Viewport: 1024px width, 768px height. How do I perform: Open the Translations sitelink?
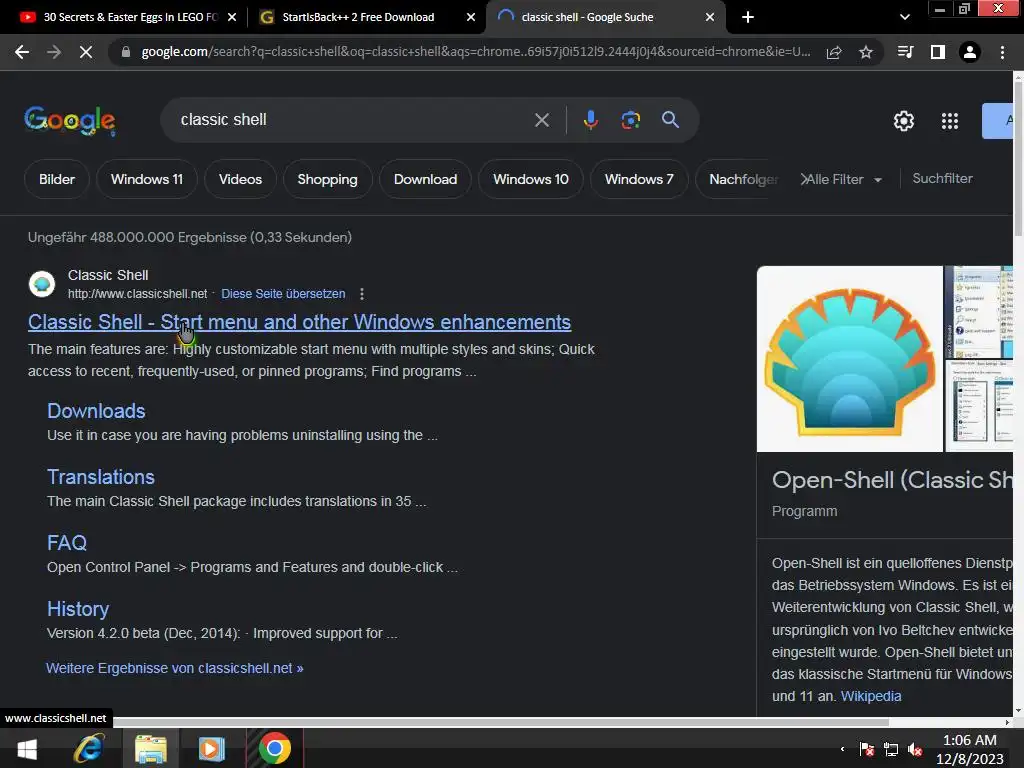coord(101,477)
